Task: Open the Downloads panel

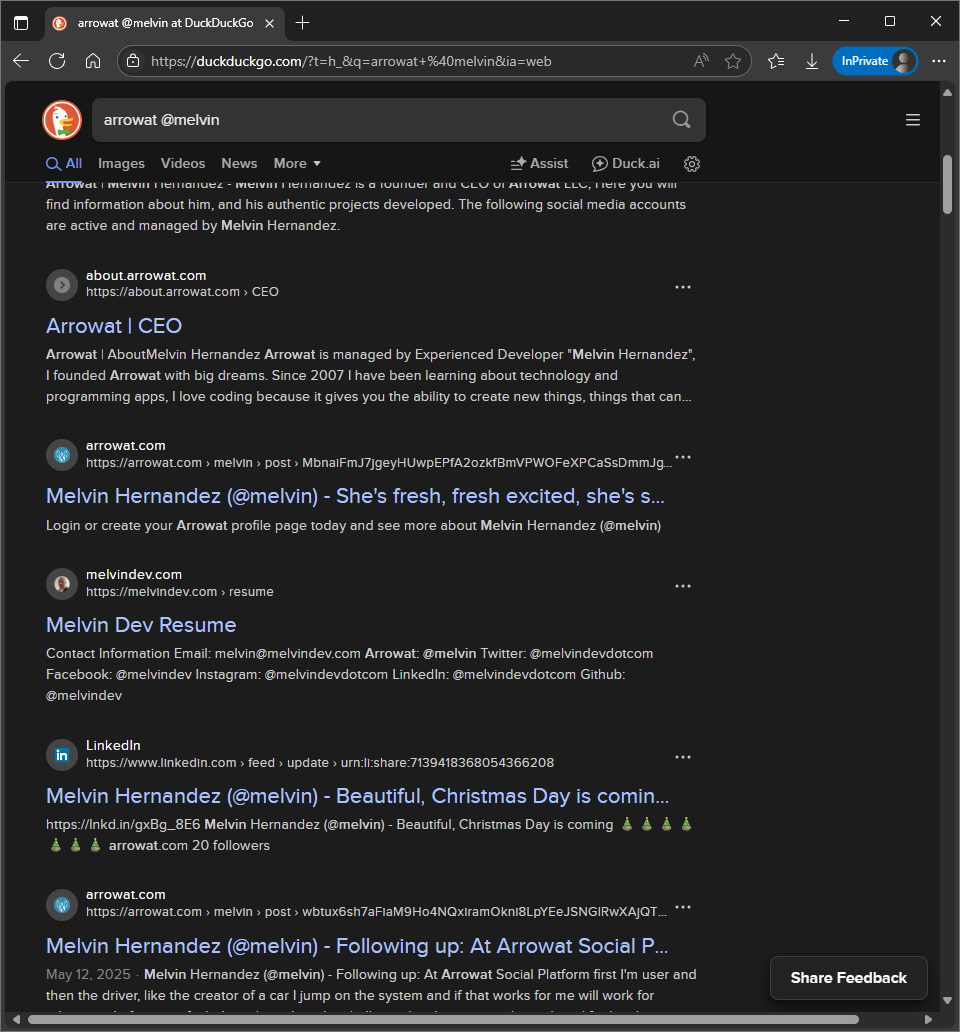Action: click(812, 61)
